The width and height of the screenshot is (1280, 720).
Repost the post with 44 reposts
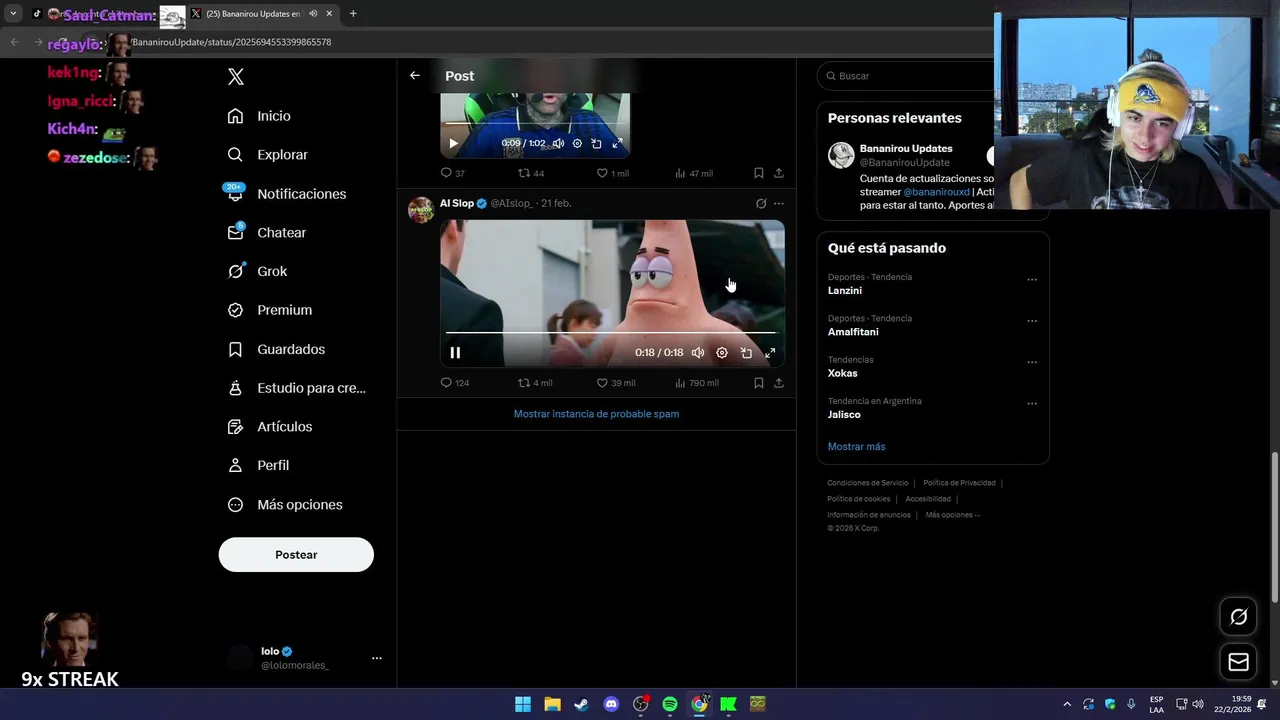pos(531,173)
